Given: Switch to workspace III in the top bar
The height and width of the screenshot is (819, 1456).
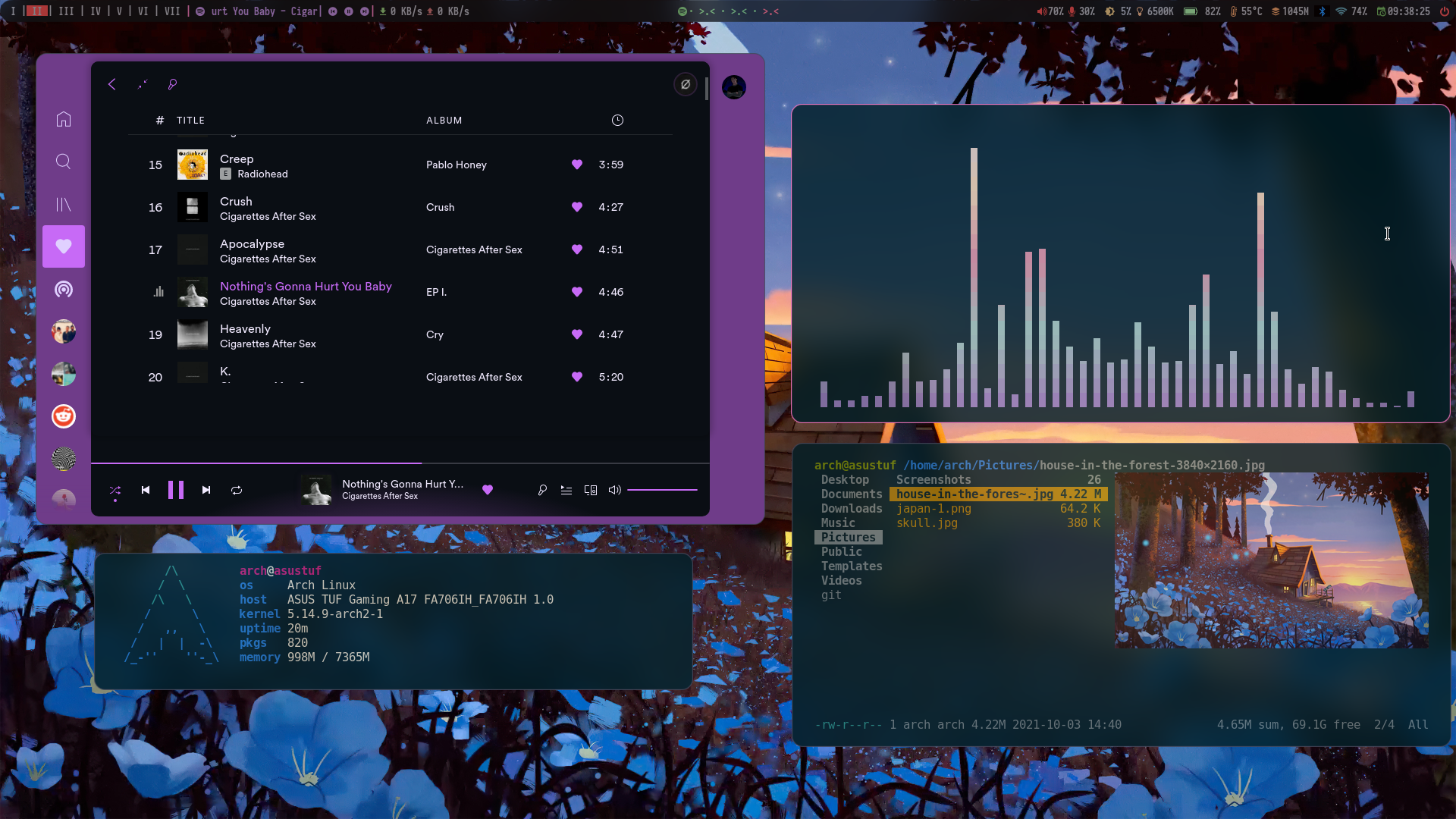Looking at the screenshot, I should pos(66,11).
